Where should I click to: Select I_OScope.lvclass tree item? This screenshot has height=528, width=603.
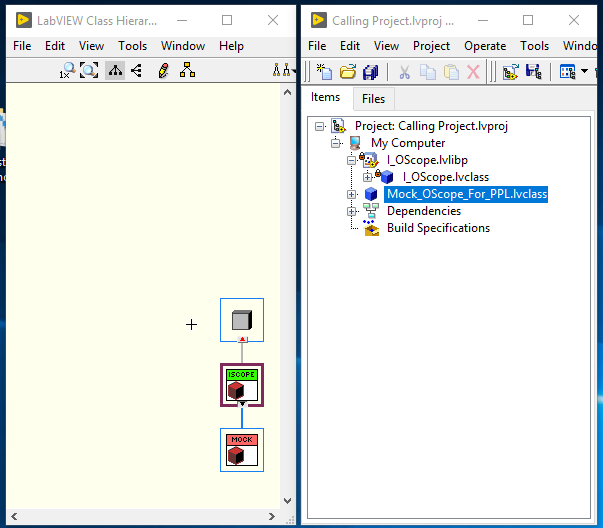click(x=446, y=177)
